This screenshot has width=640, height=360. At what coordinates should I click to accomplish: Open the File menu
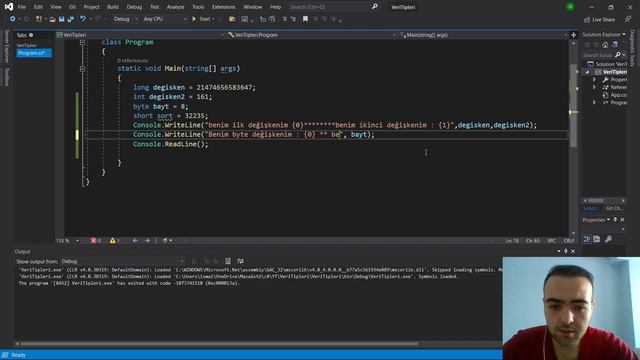click(22, 7)
